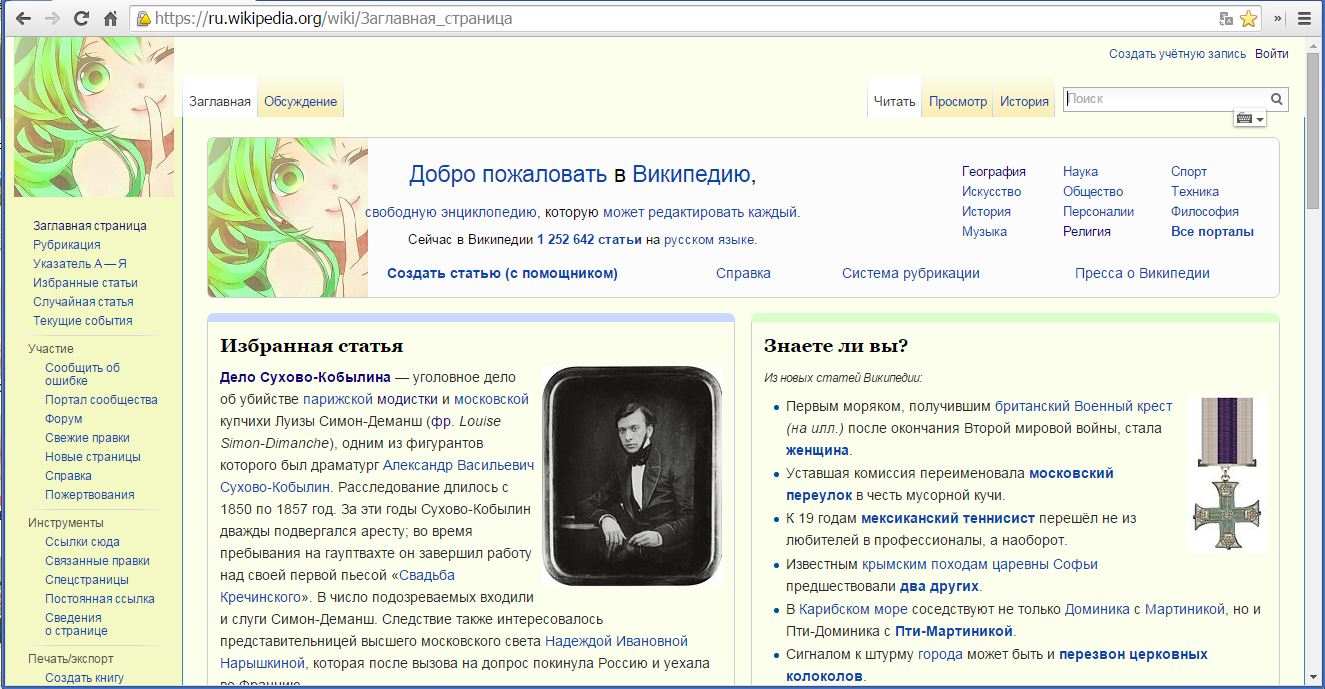Open the Military Cross medal image

pyautogui.click(x=1227, y=474)
